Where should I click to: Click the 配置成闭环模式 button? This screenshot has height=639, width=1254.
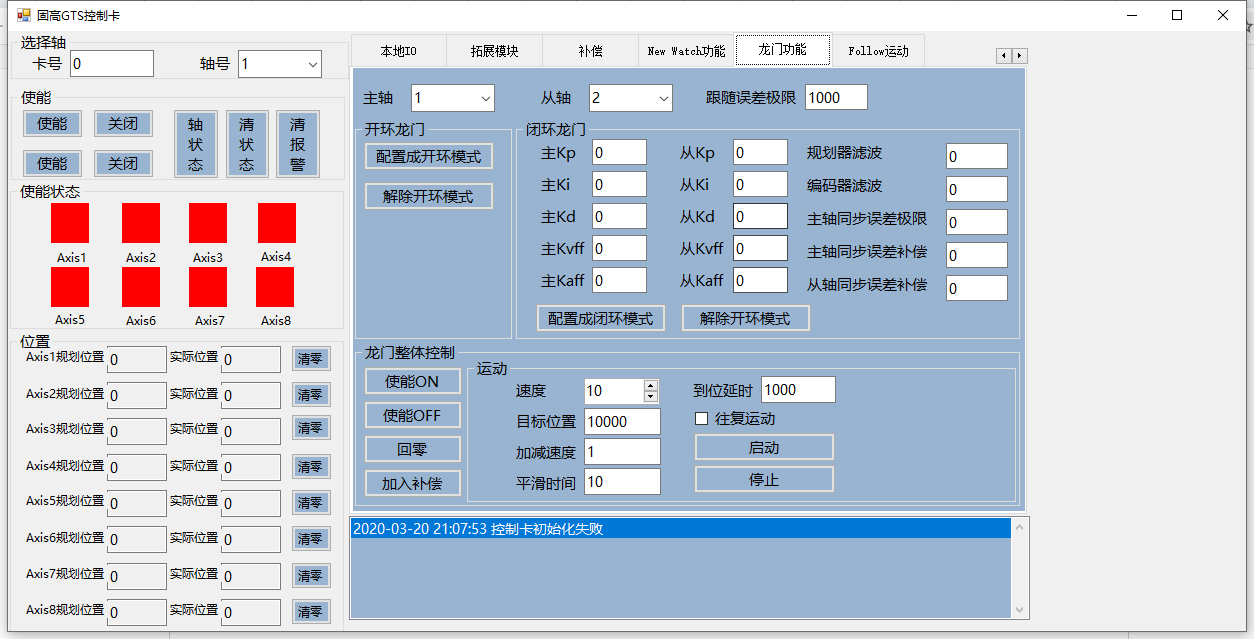(600, 318)
